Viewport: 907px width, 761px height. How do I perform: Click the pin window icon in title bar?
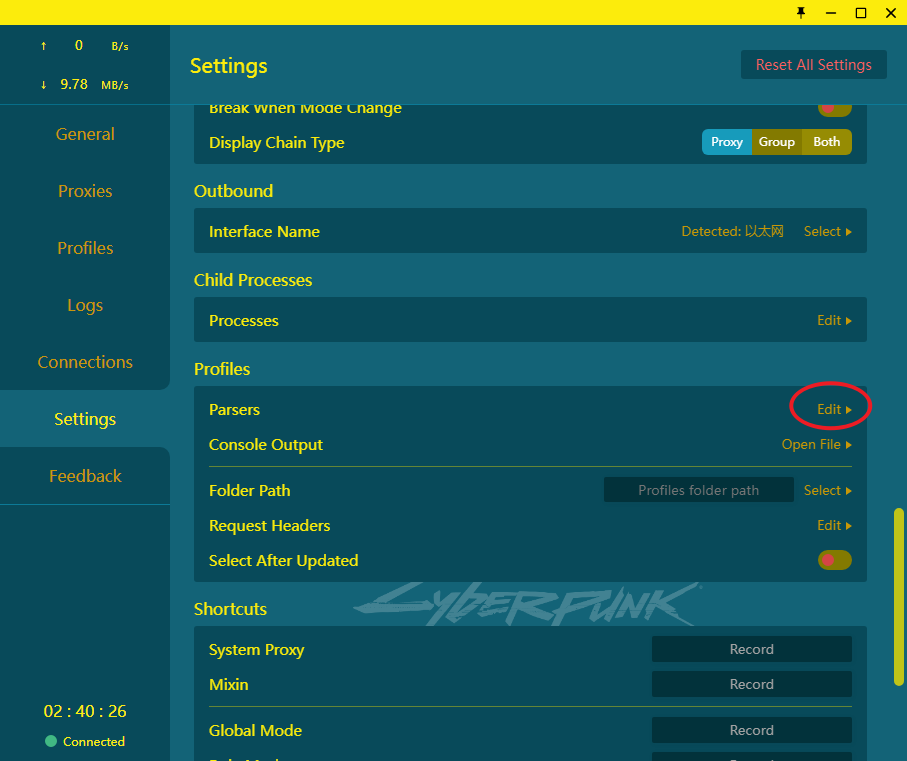click(800, 12)
